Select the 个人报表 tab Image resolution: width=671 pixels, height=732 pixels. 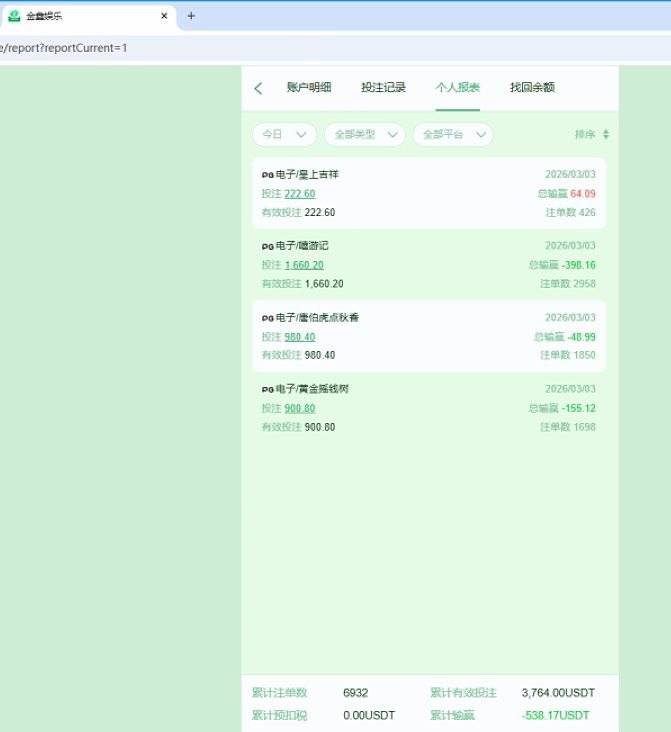point(458,87)
